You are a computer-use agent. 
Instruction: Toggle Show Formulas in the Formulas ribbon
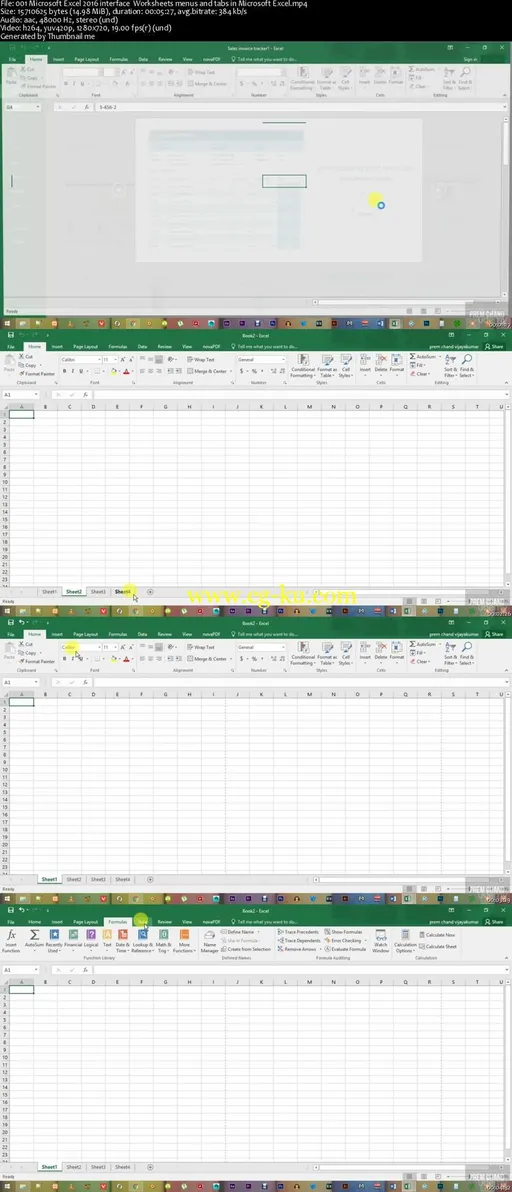(x=345, y=932)
